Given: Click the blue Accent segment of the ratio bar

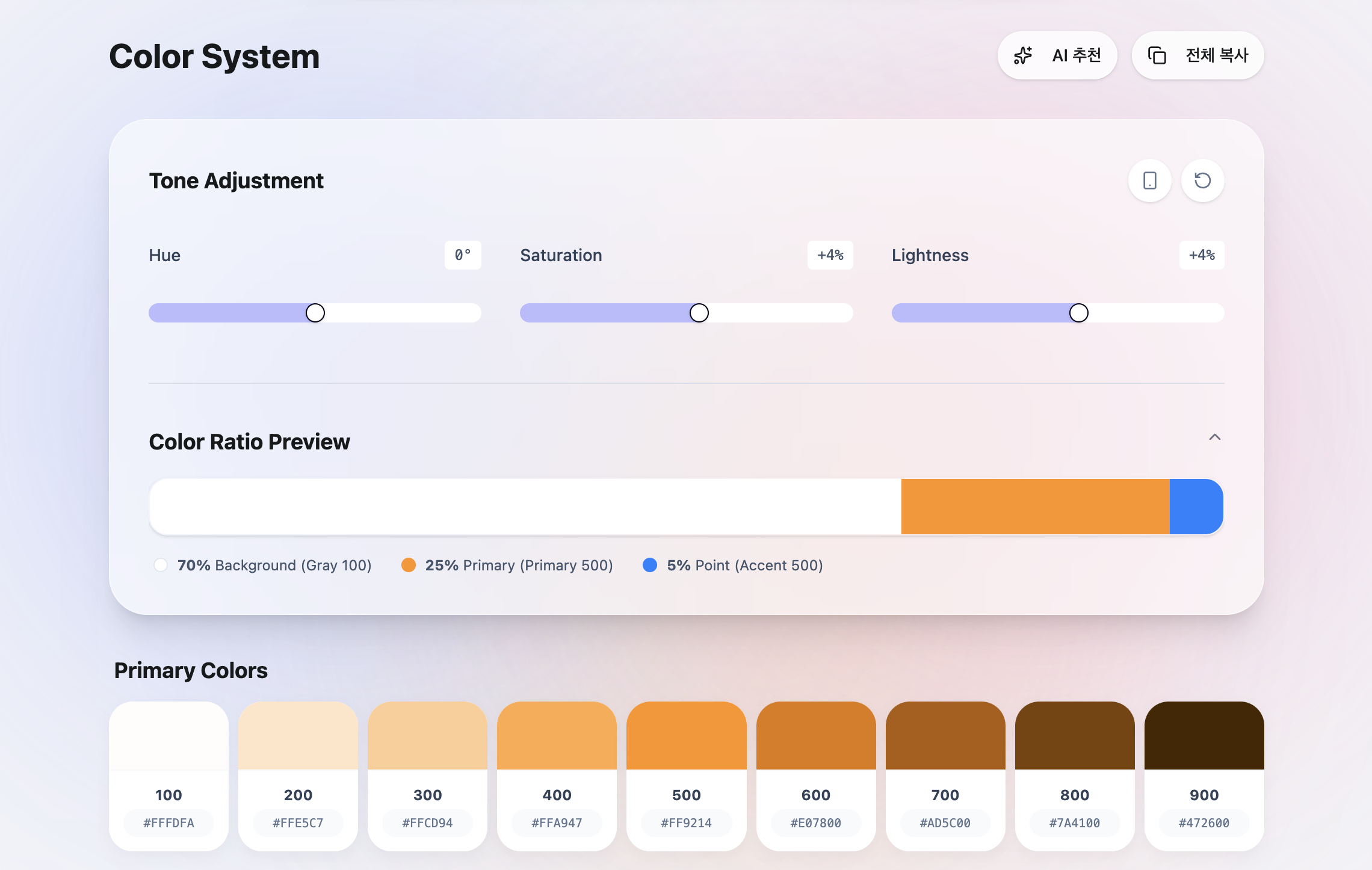Looking at the screenshot, I should pyautogui.click(x=1196, y=507).
